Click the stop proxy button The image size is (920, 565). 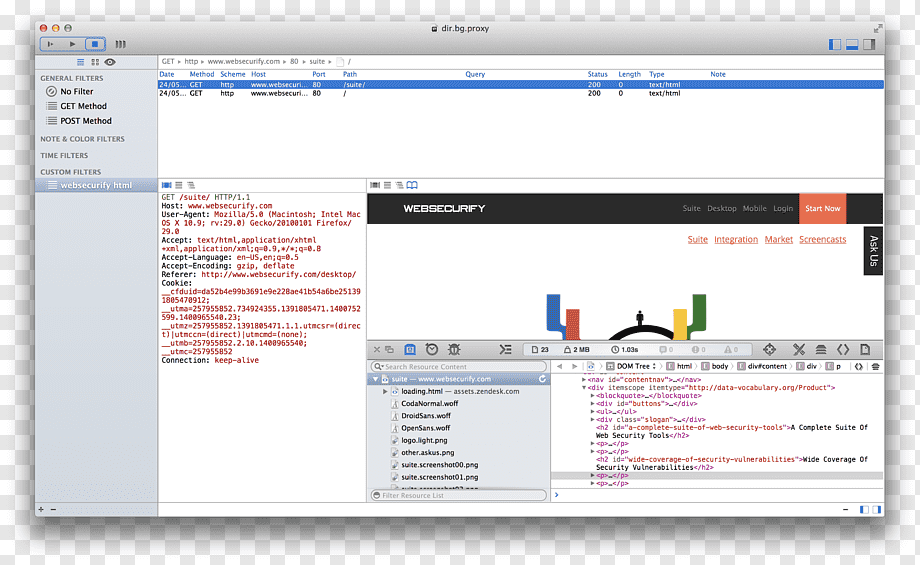tap(94, 44)
